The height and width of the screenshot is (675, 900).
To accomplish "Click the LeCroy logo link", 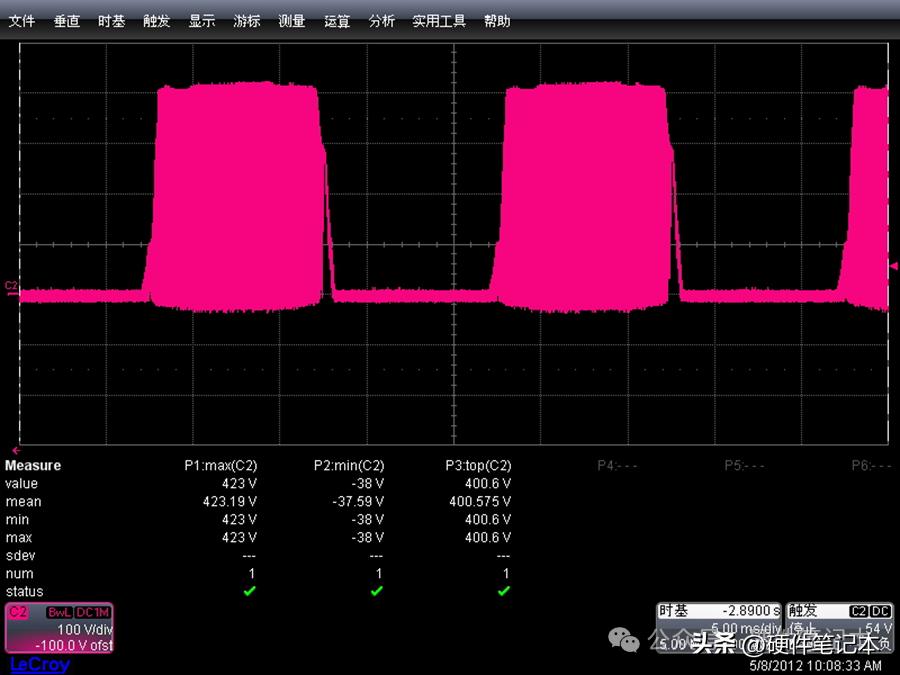I will coord(39,665).
